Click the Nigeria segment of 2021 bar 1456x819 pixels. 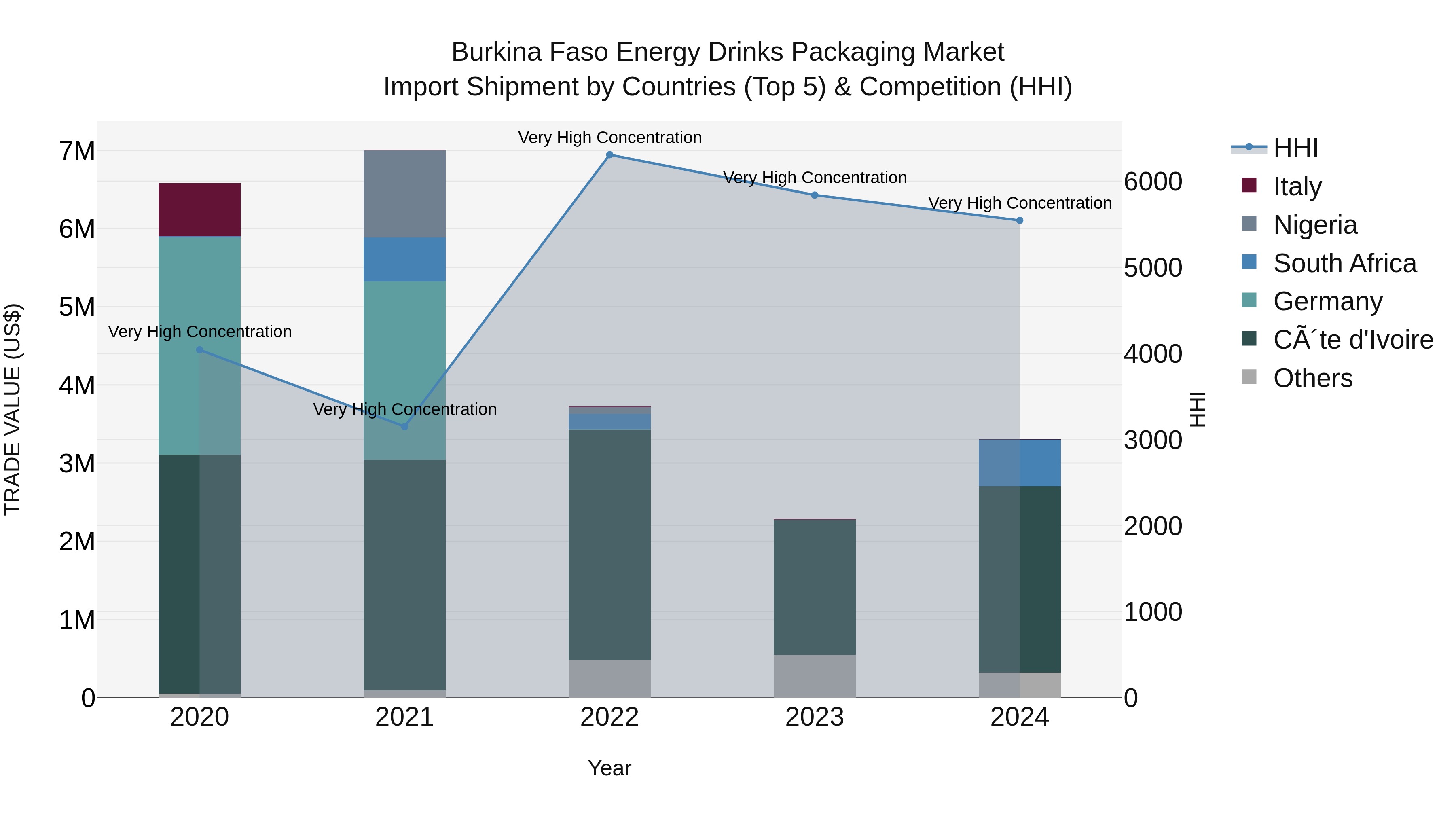point(405,194)
